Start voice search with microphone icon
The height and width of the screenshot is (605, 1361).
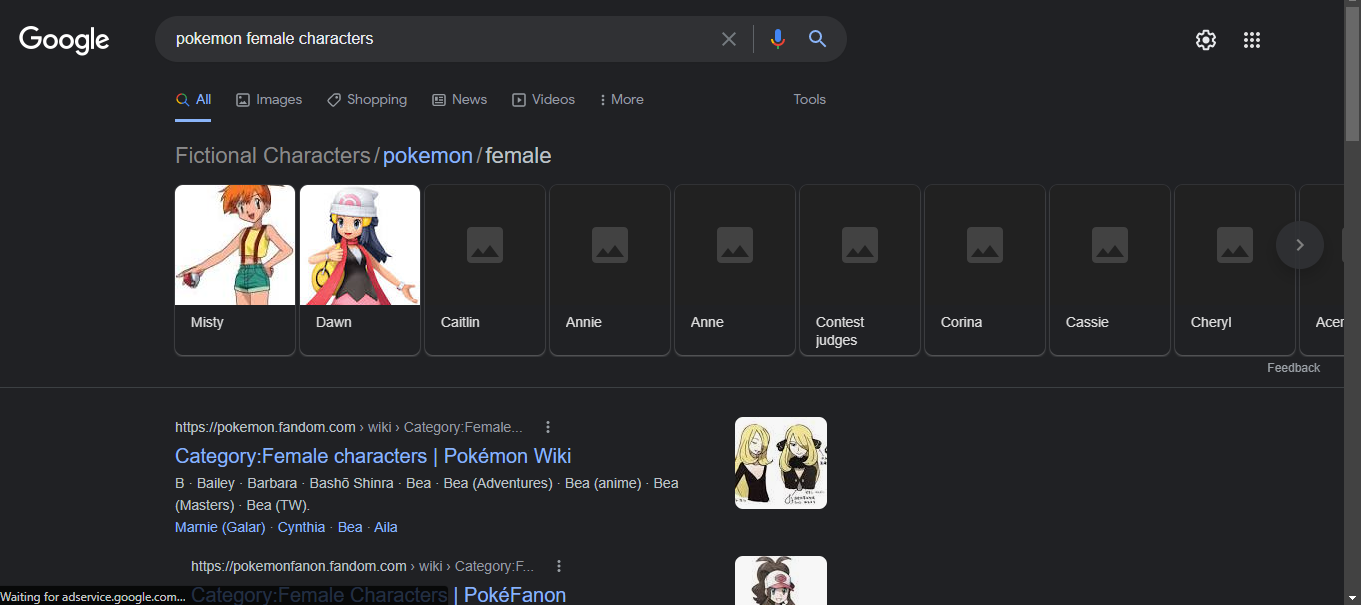[777, 39]
